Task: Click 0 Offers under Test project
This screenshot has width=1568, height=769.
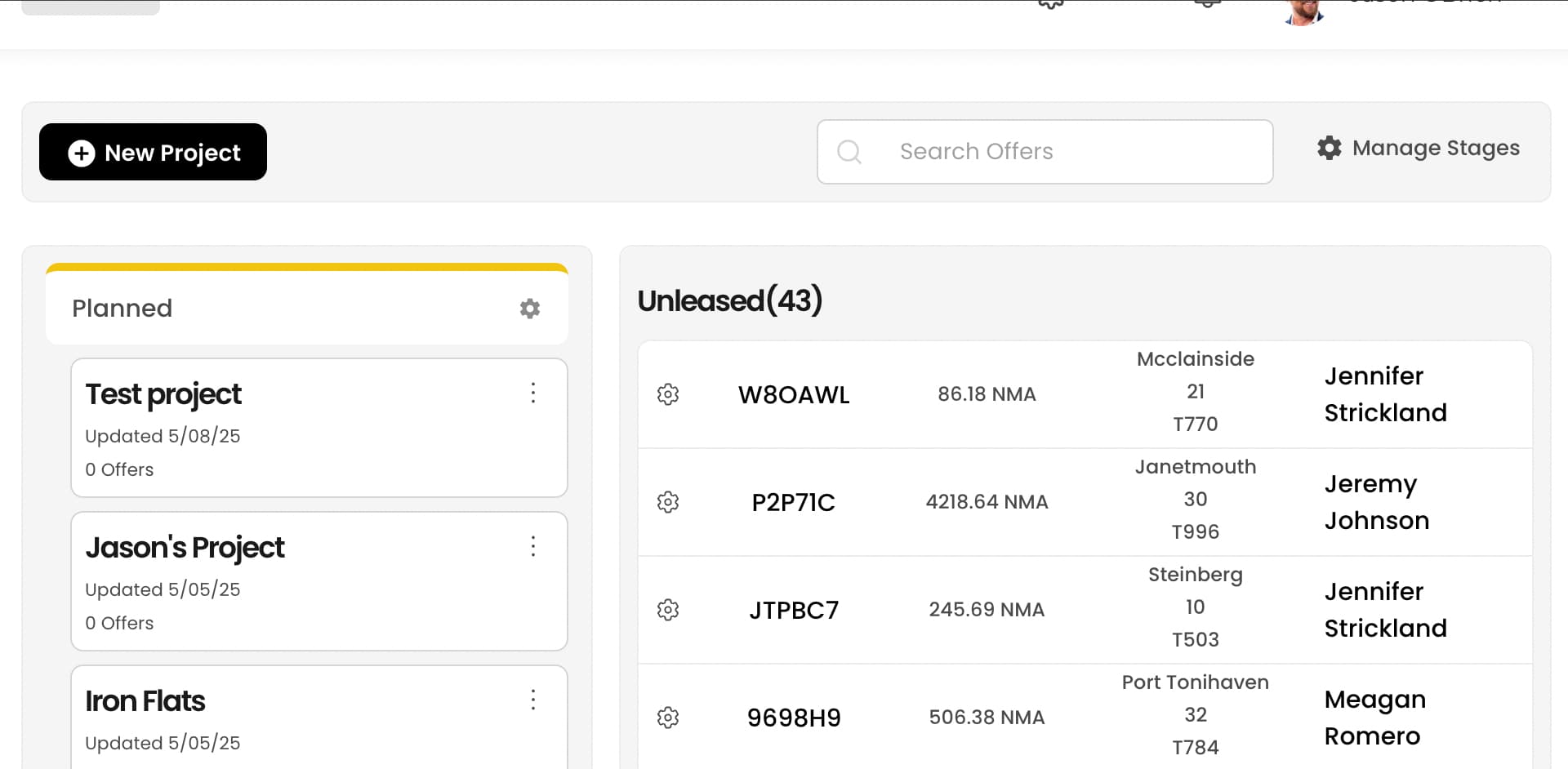Action: click(119, 469)
